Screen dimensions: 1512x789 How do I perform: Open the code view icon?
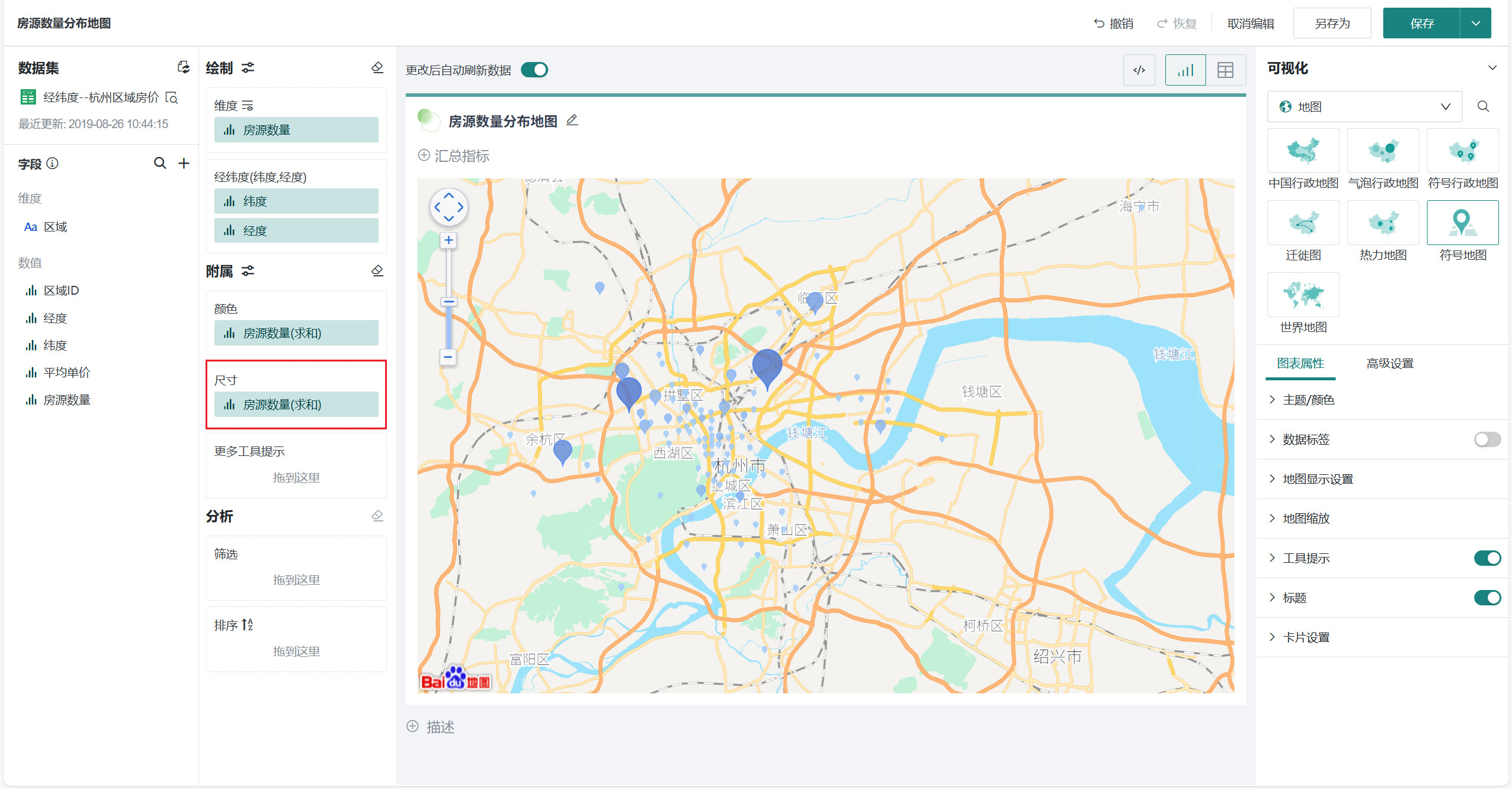click(x=1139, y=70)
